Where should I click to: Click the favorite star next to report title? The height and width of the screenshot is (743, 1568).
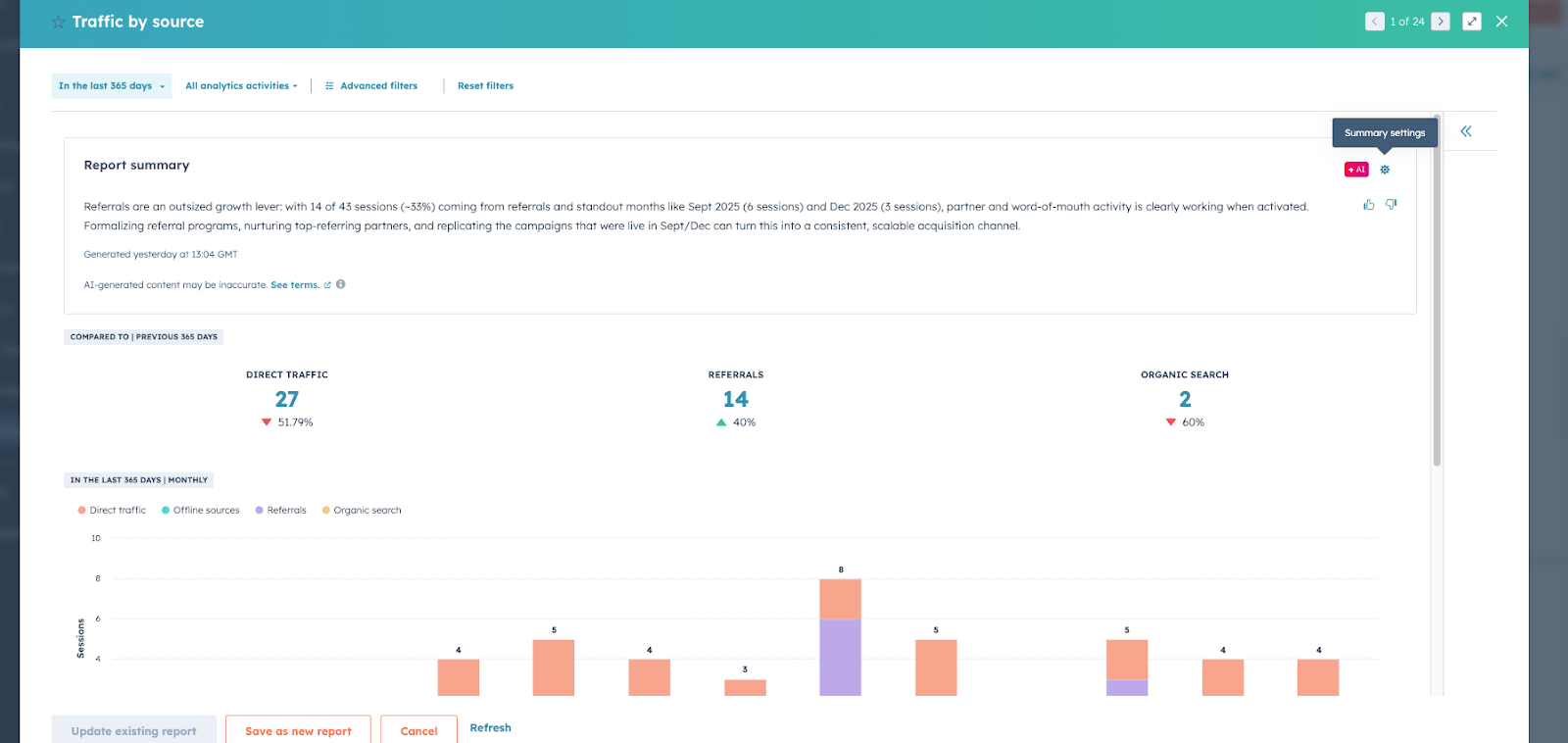[58, 22]
